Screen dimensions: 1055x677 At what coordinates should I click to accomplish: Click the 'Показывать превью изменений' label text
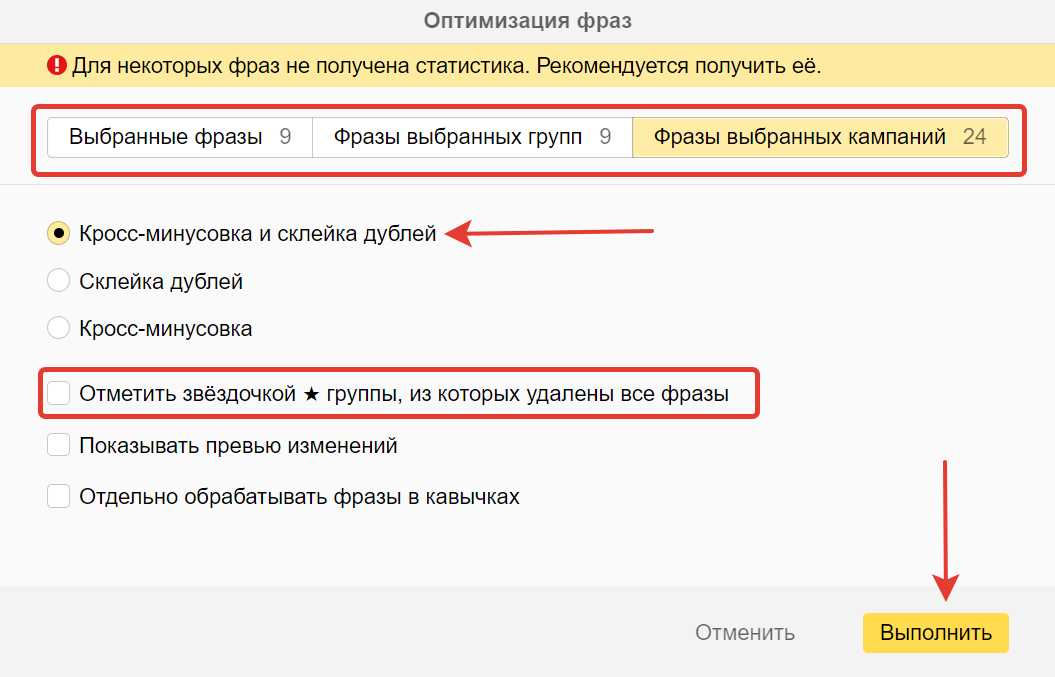pos(238,446)
